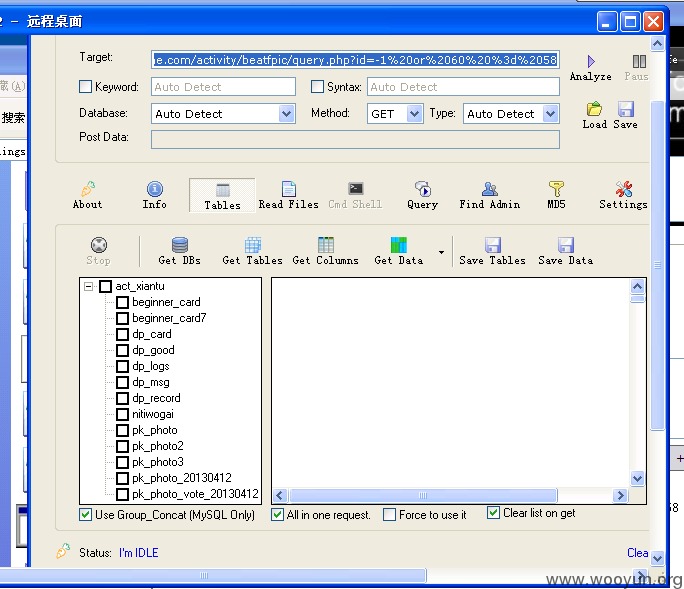Viewport: 684px width, 589px height.
Task: Select the nitiwogai table name
Action: pyautogui.click(x=153, y=414)
